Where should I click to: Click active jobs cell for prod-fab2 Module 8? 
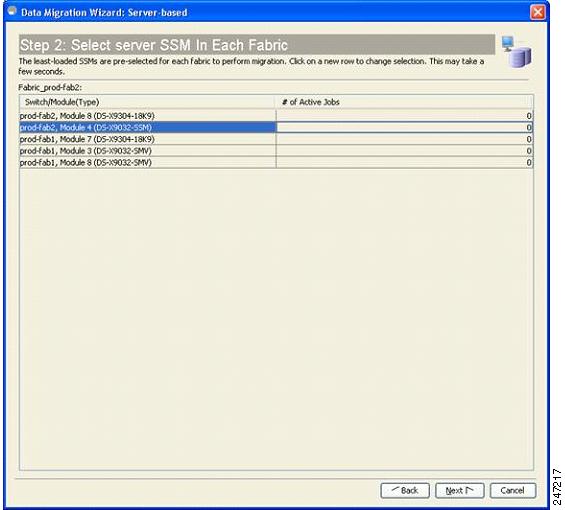click(x=404, y=116)
